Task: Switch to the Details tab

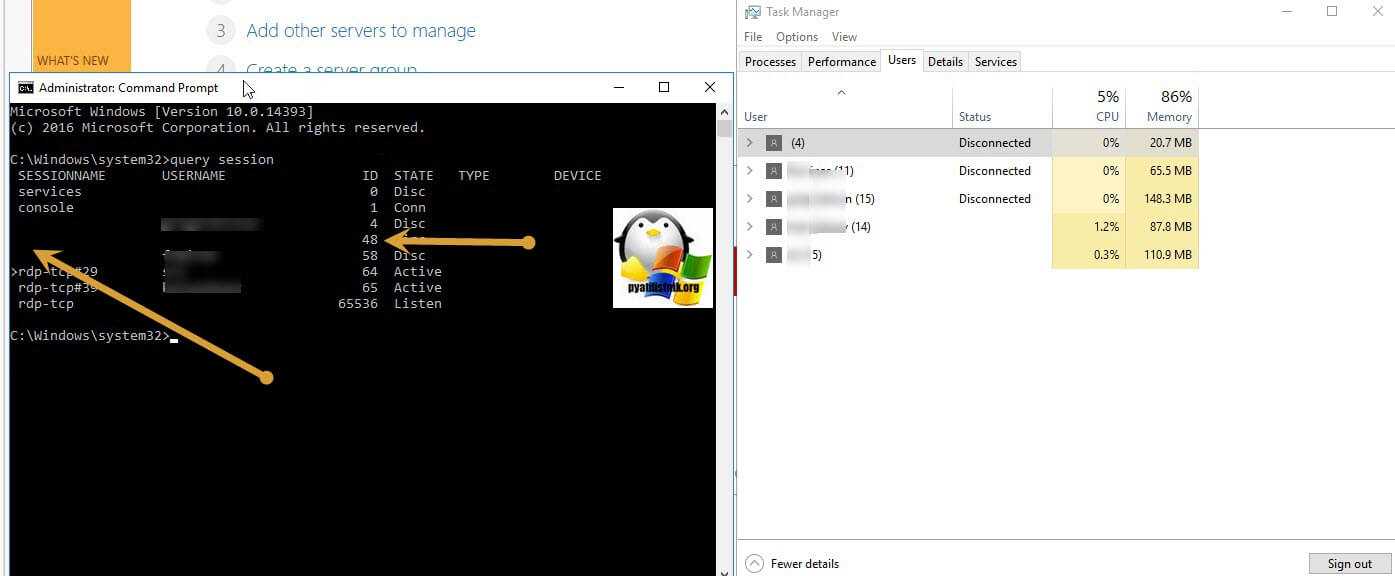Action: pos(945,62)
